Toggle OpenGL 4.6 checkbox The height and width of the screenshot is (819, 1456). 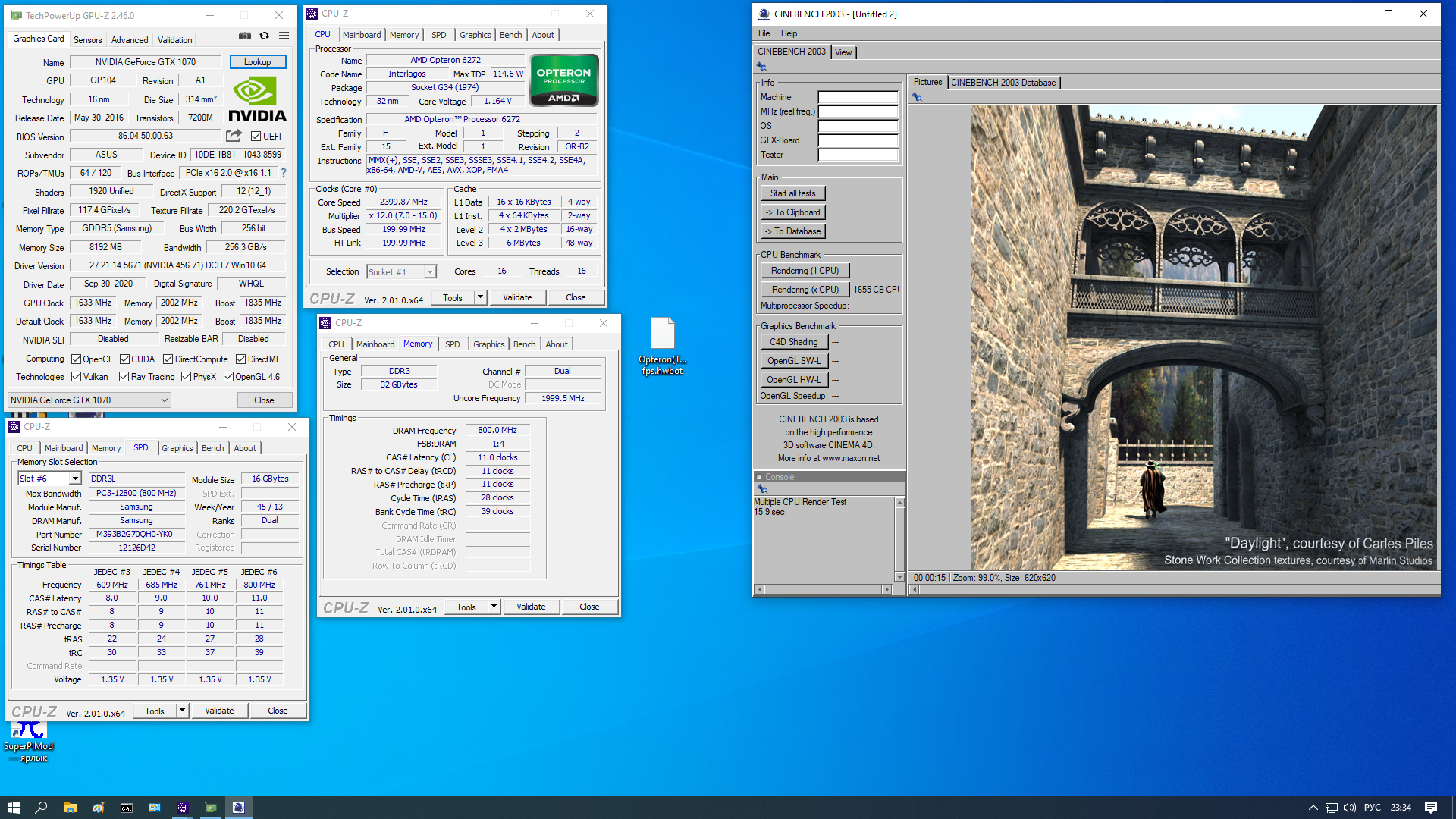coord(228,377)
